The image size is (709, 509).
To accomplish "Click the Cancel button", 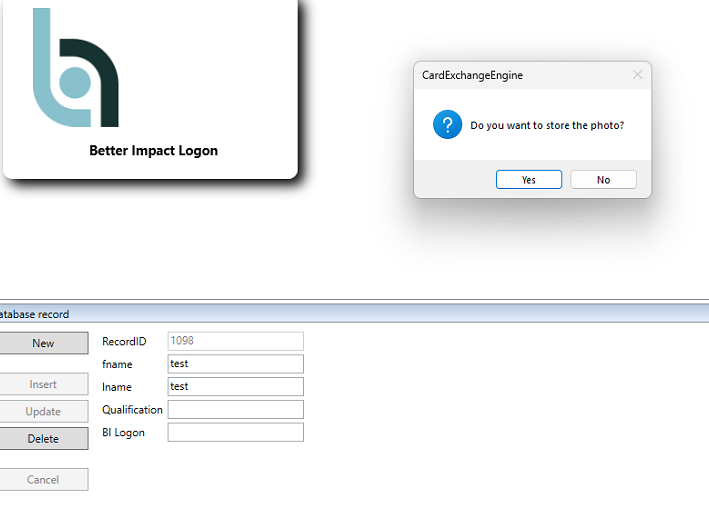I will 43,480.
